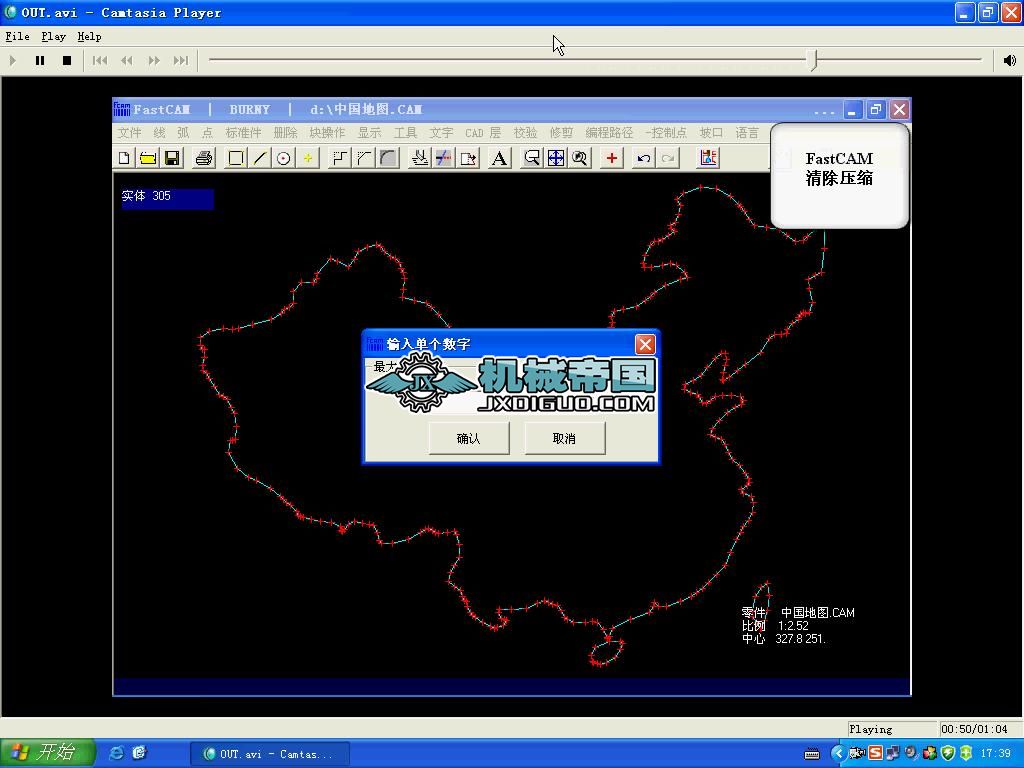Open the FastCAM 标准件 menu

tap(243, 133)
